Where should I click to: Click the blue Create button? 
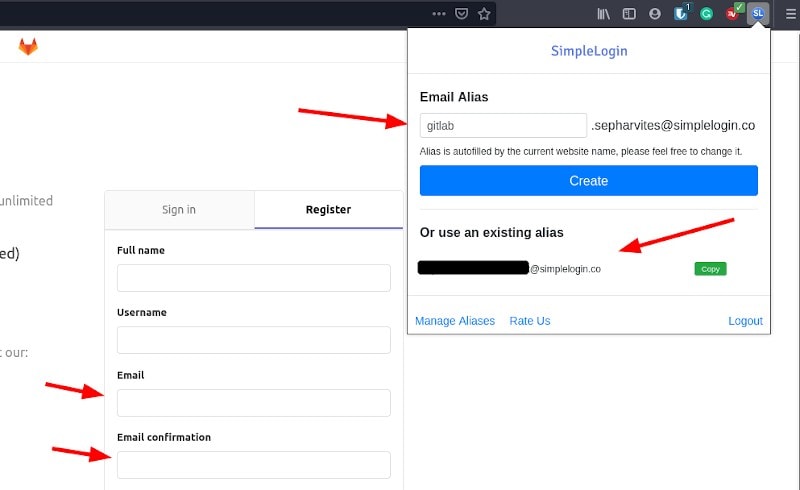(589, 180)
